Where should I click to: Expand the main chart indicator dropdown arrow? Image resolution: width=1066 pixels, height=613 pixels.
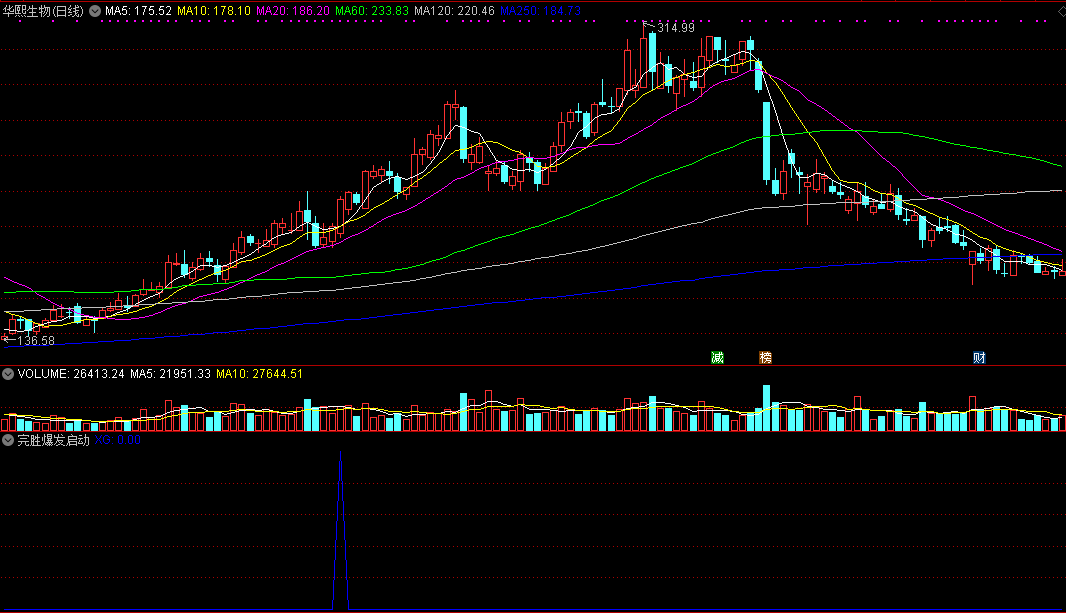pyautogui.click(x=95, y=11)
